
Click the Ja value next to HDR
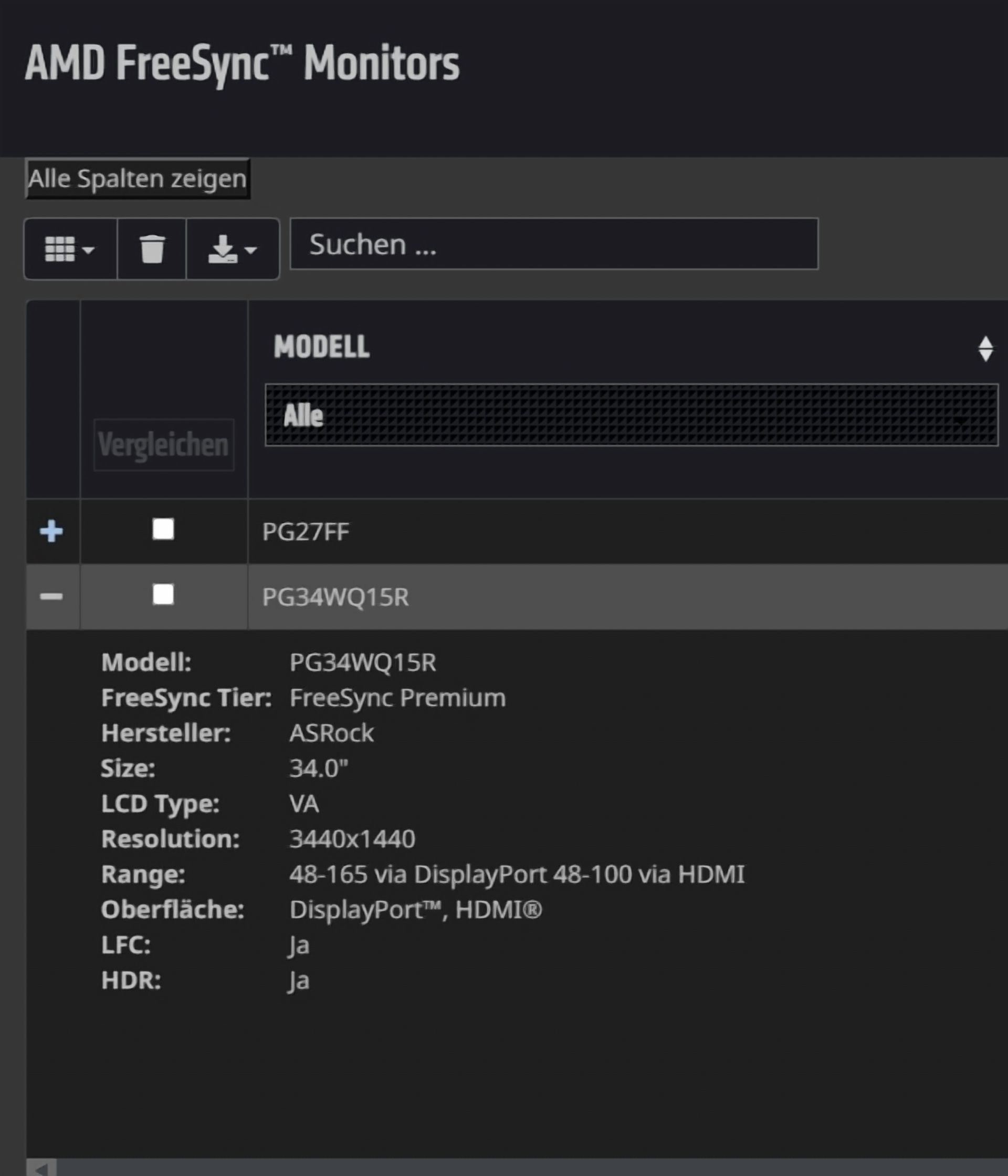click(x=299, y=981)
